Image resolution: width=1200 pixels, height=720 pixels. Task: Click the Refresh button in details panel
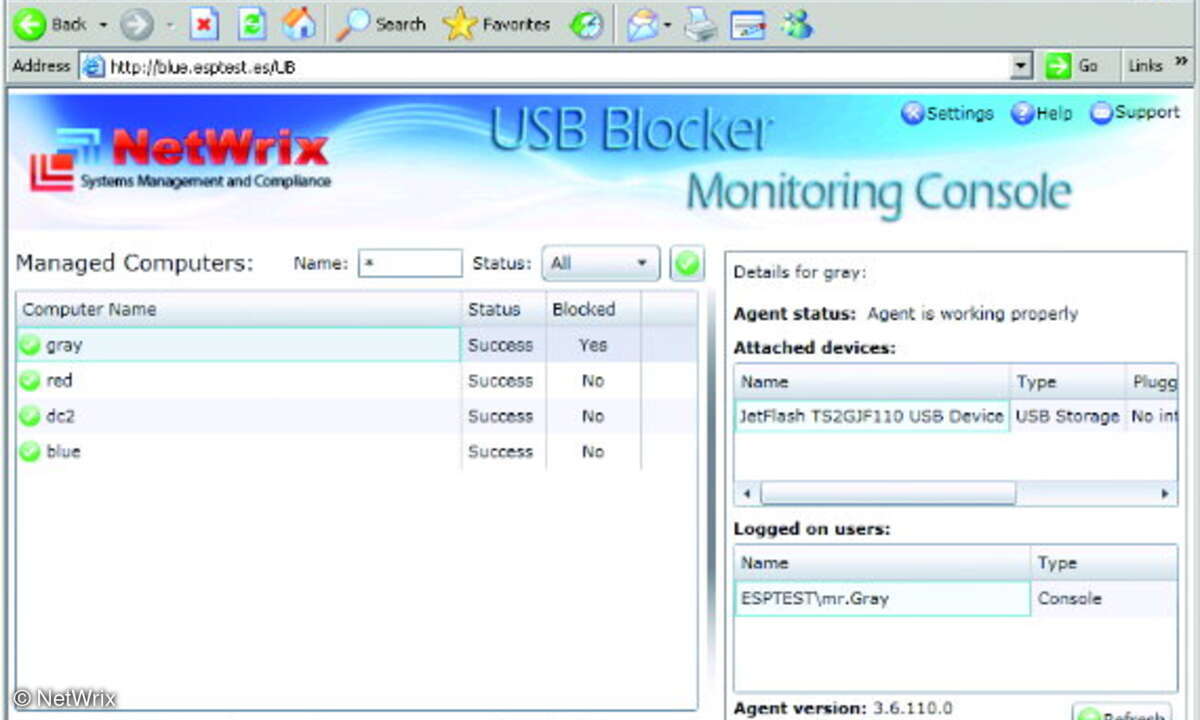tap(1121, 712)
